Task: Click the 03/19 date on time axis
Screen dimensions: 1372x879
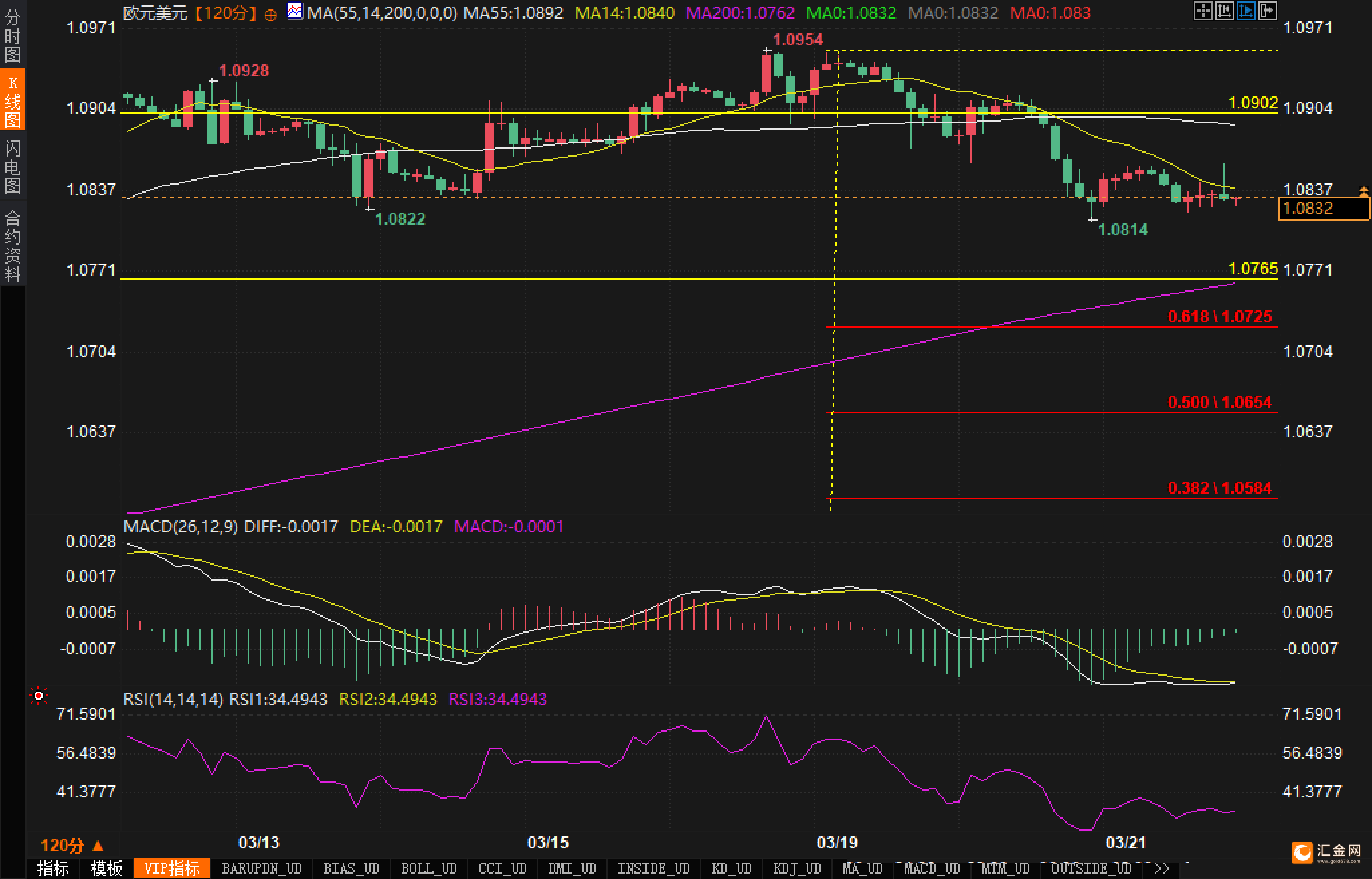Action: click(837, 842)
